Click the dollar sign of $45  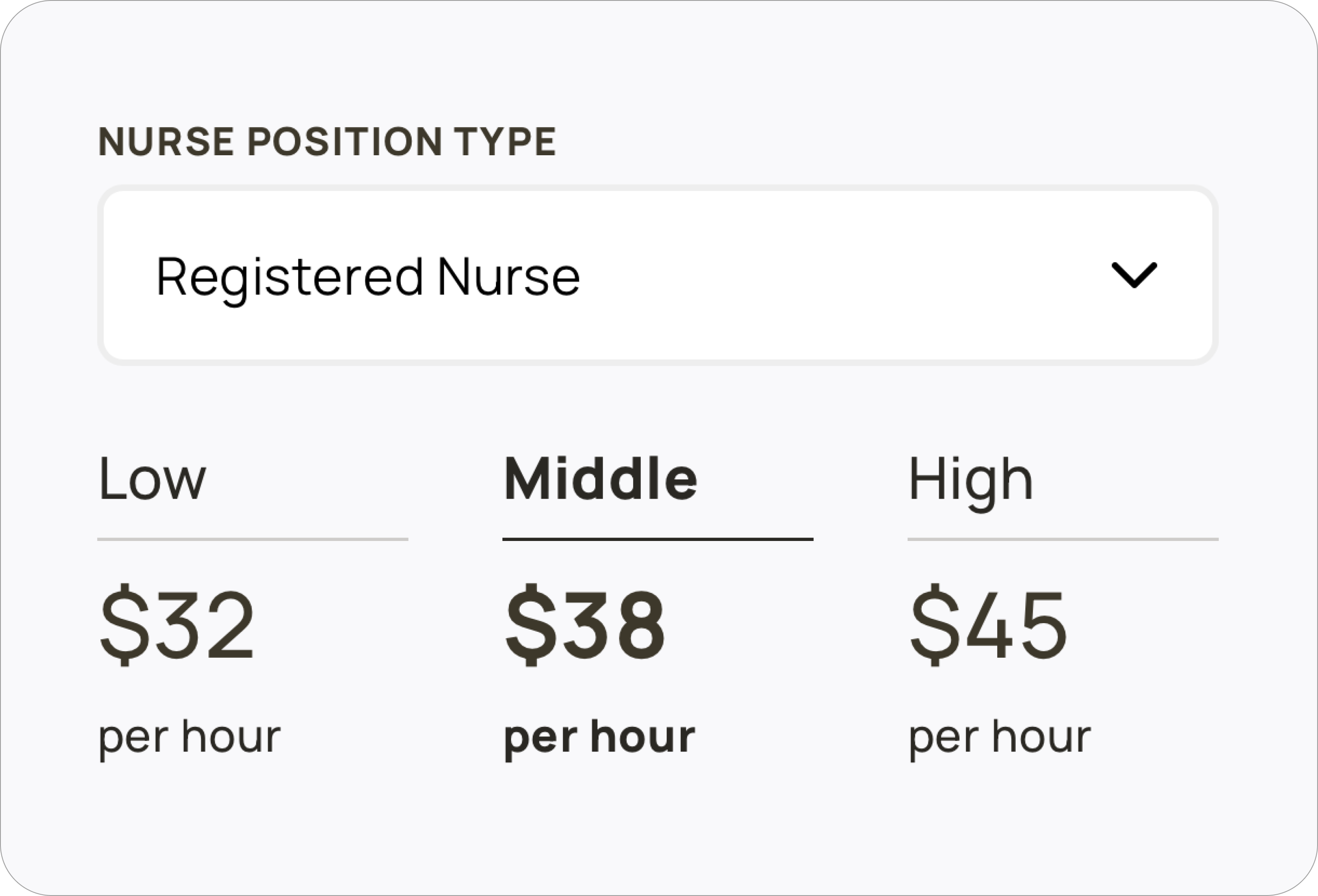pos(935,625)
